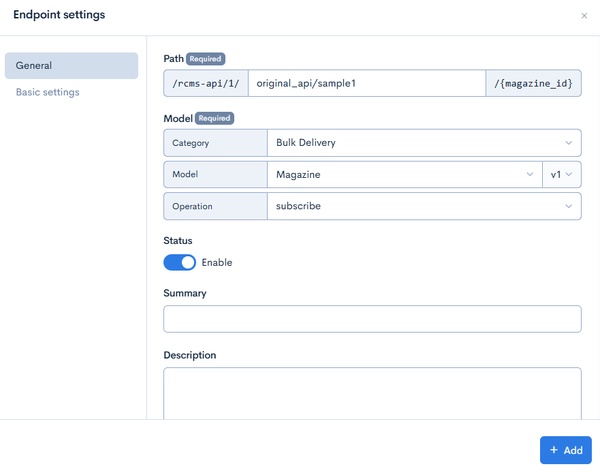Screen dimensions: 600x473
Task: Click the /{magazine_id} path suffix
Action: click(x=533, y=83)
